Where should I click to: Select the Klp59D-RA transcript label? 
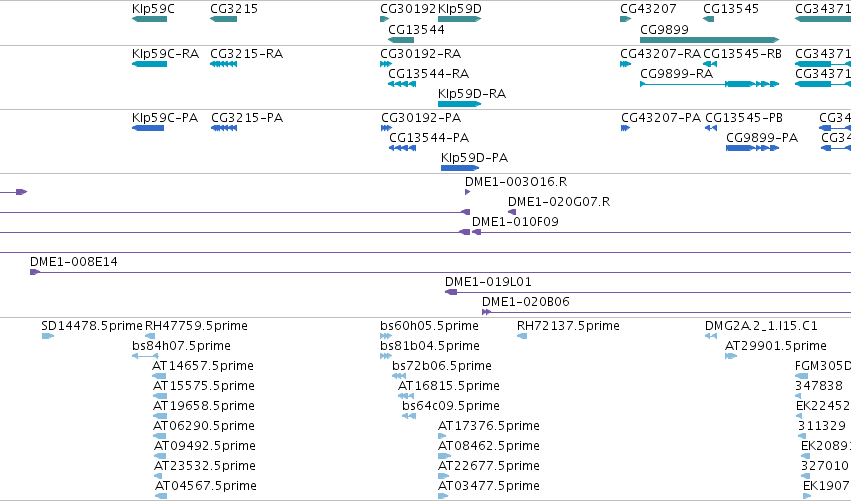pyautogui.click(x=472, y=94)
